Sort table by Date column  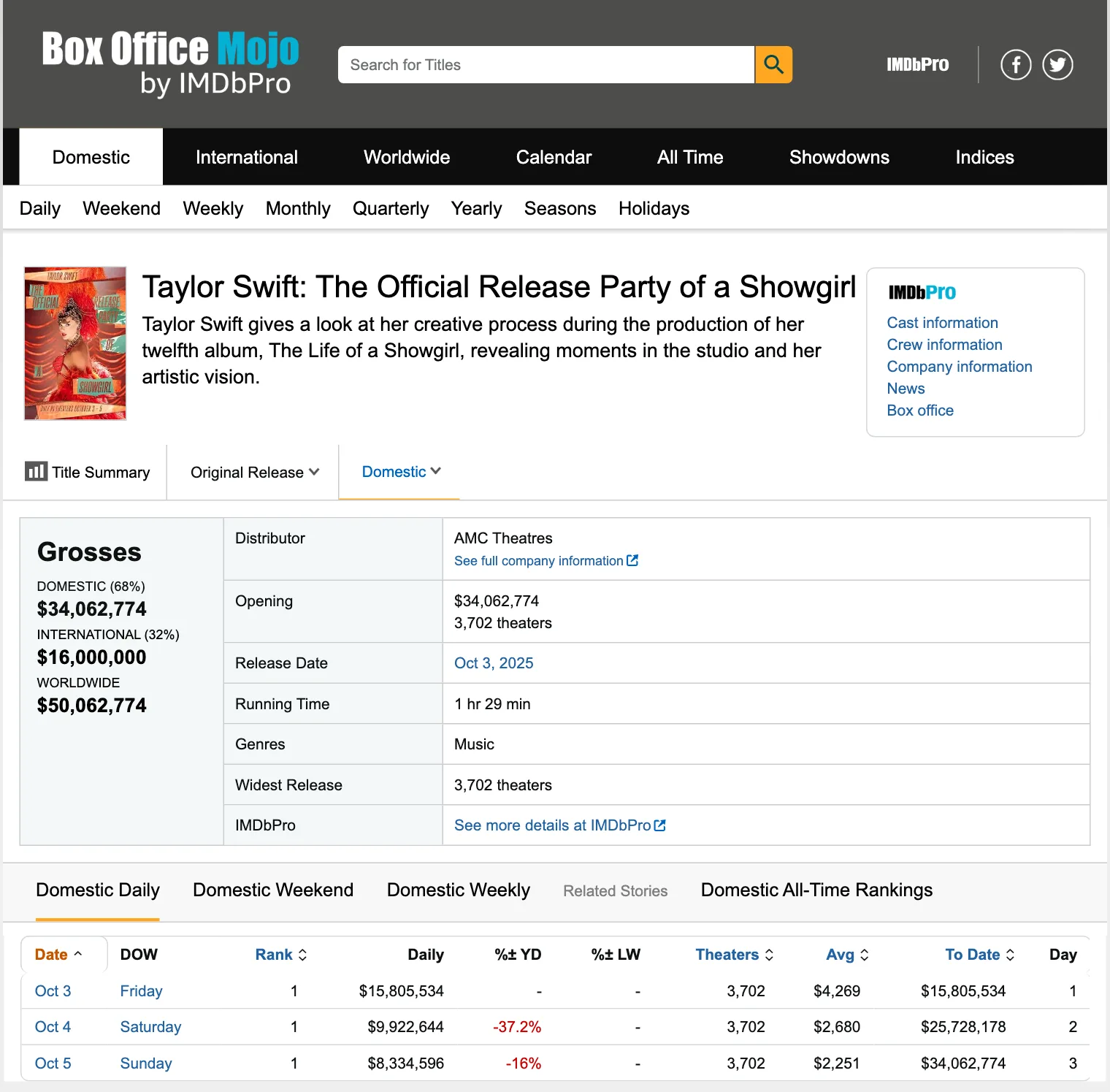pos(58,955)
